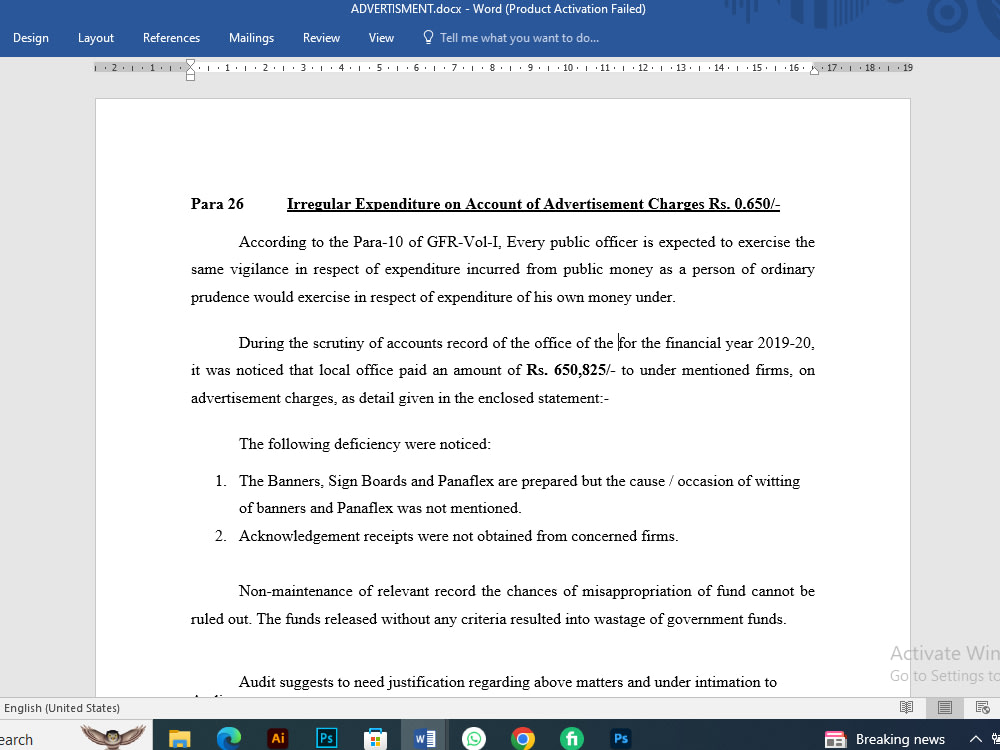This screenshot has width=1000, height=750.
Task: Click the "Audit suggests to need justification" line
Action: pos(508,682)
